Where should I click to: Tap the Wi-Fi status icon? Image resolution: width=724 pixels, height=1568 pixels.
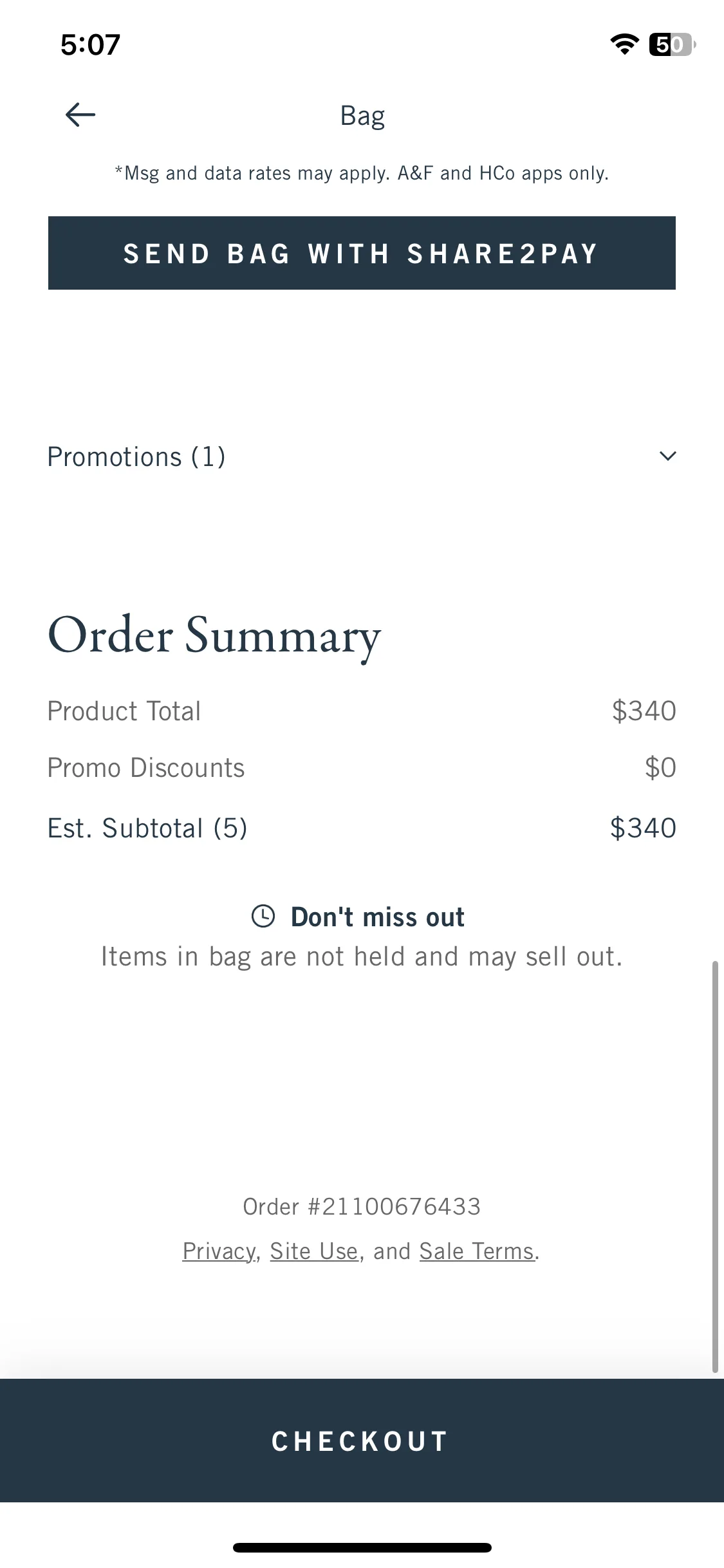624,44
